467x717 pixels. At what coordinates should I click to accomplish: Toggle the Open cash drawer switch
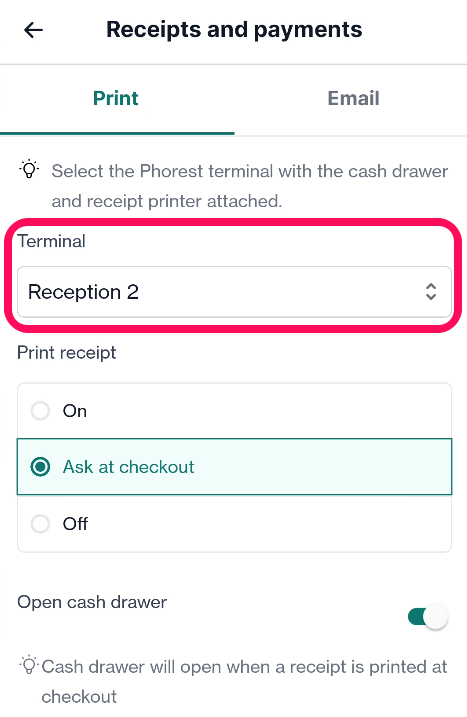(428, 617)
